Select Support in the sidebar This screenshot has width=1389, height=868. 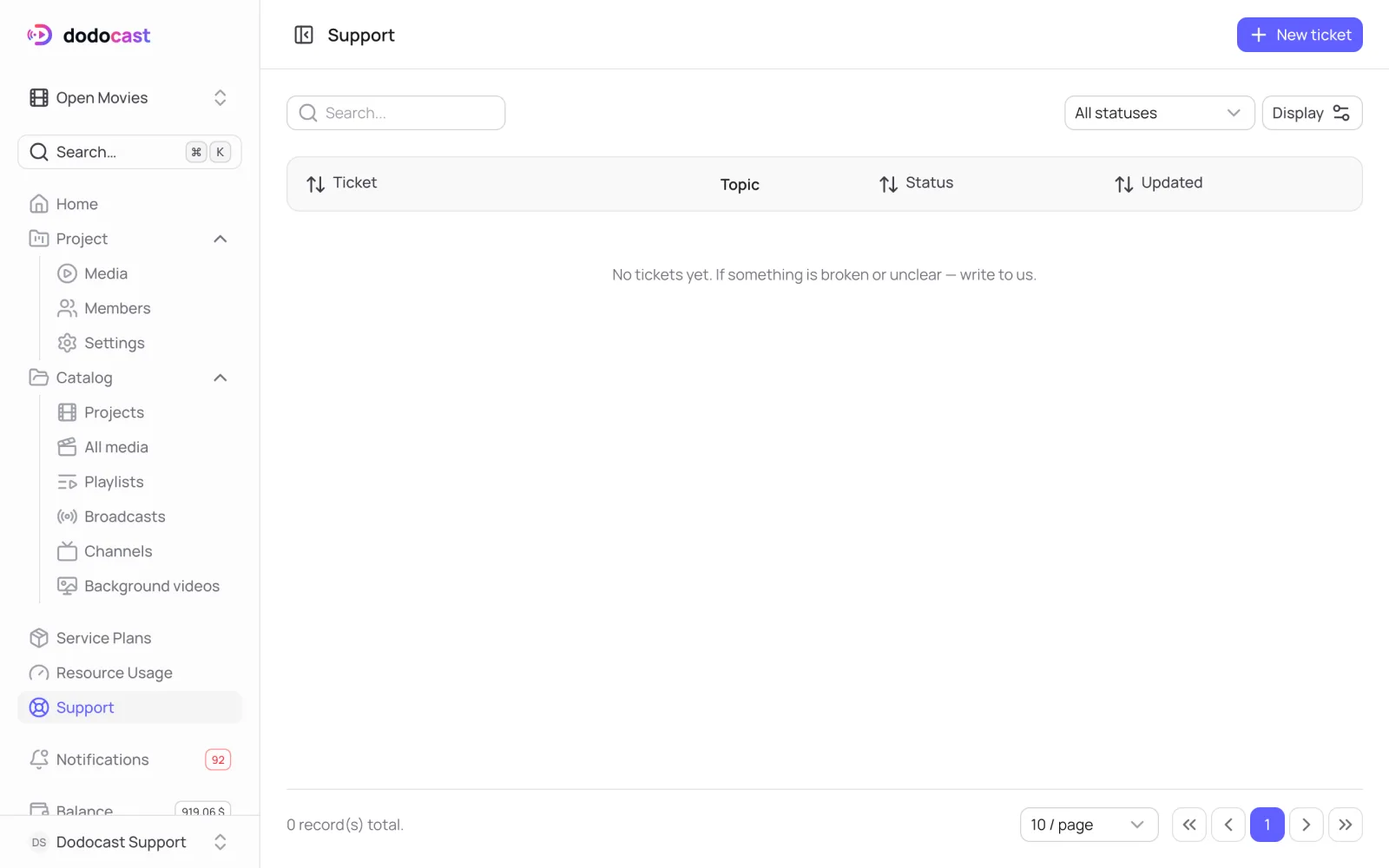[129, 707]
